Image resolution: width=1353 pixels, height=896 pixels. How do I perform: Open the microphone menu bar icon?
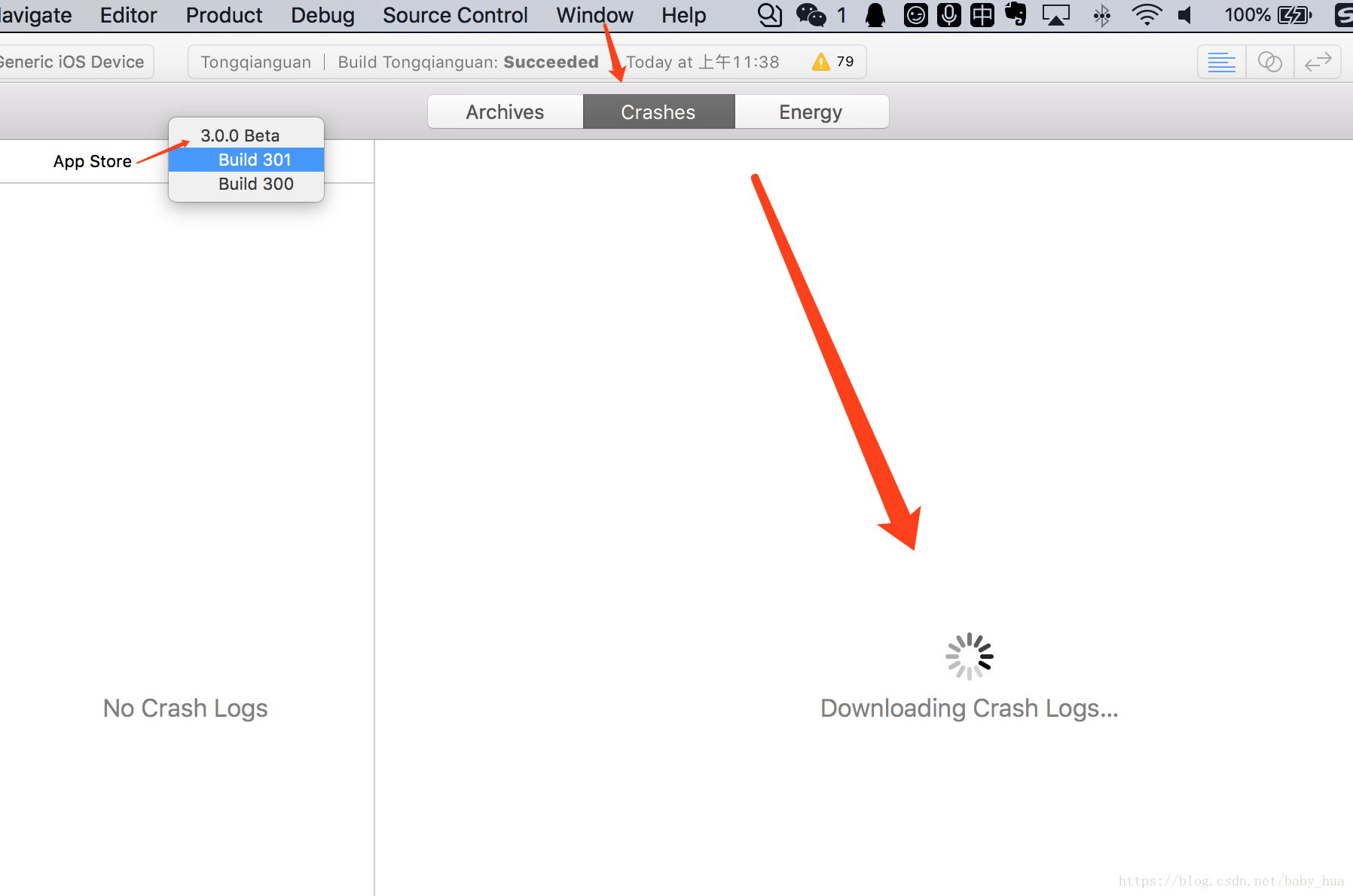tap(949, 15)
